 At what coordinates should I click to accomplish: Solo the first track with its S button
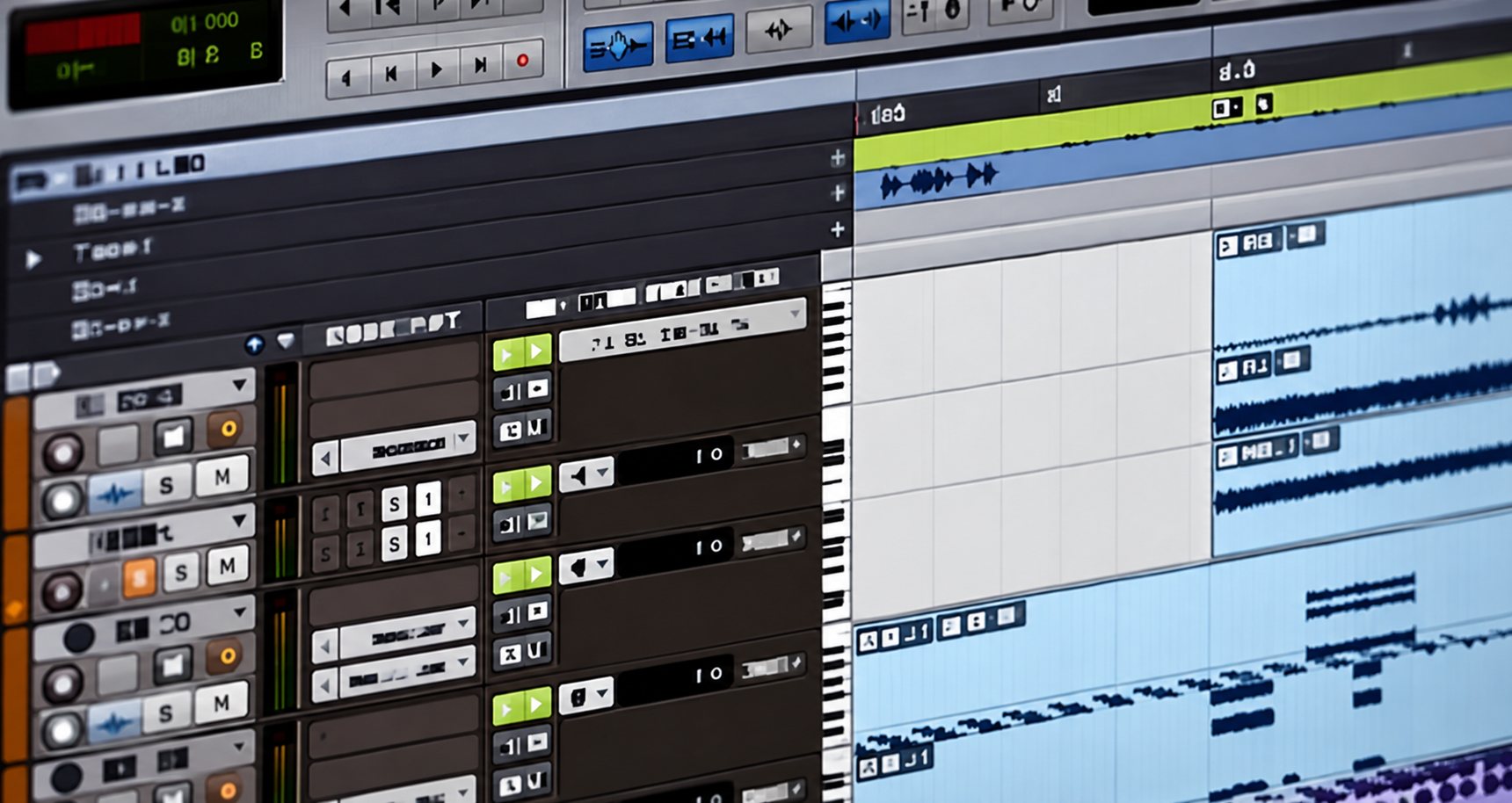pyautogui.click(x=166, y=485)
